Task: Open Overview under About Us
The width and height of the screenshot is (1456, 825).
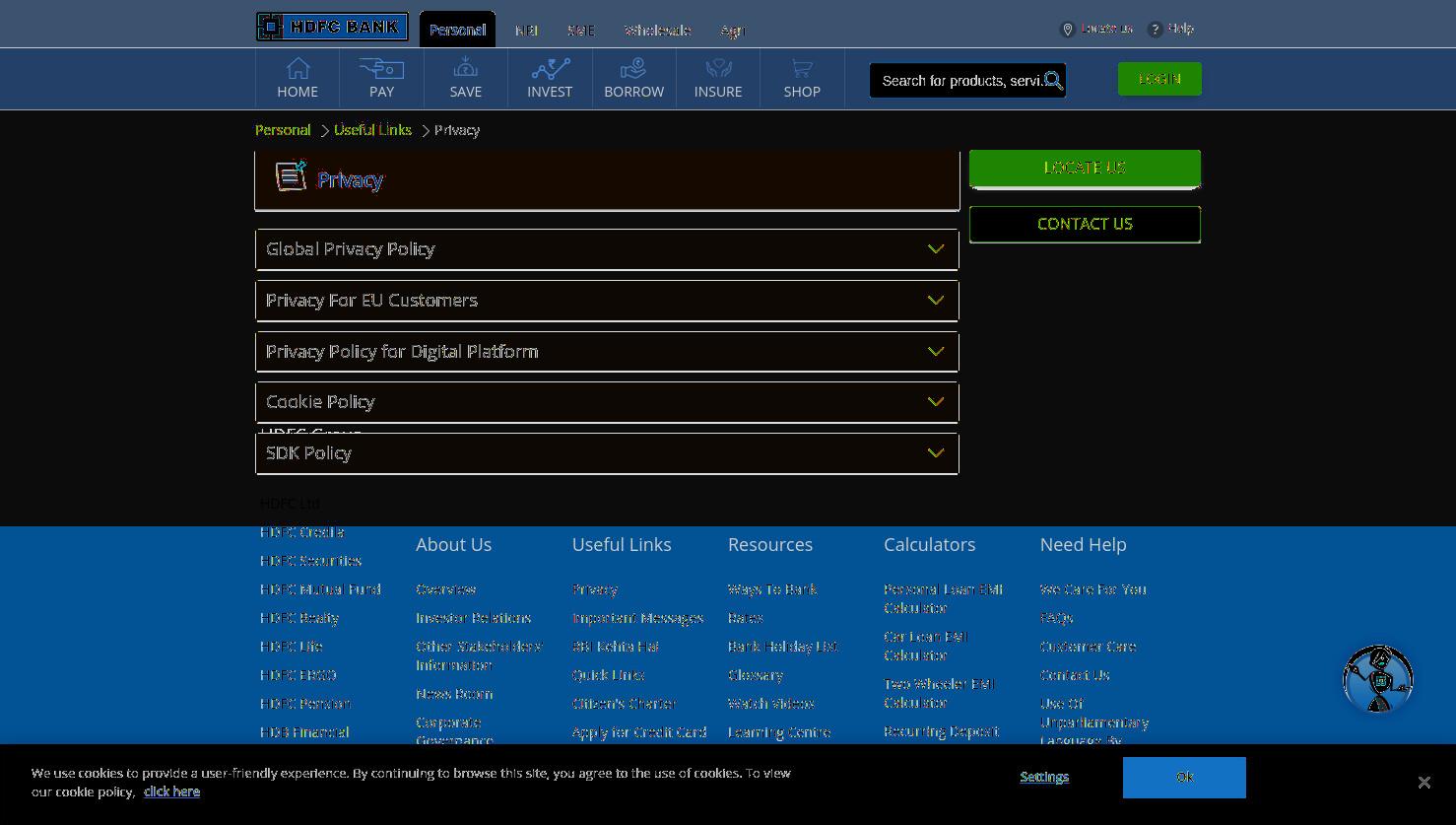Action: [x=446, y=589]
